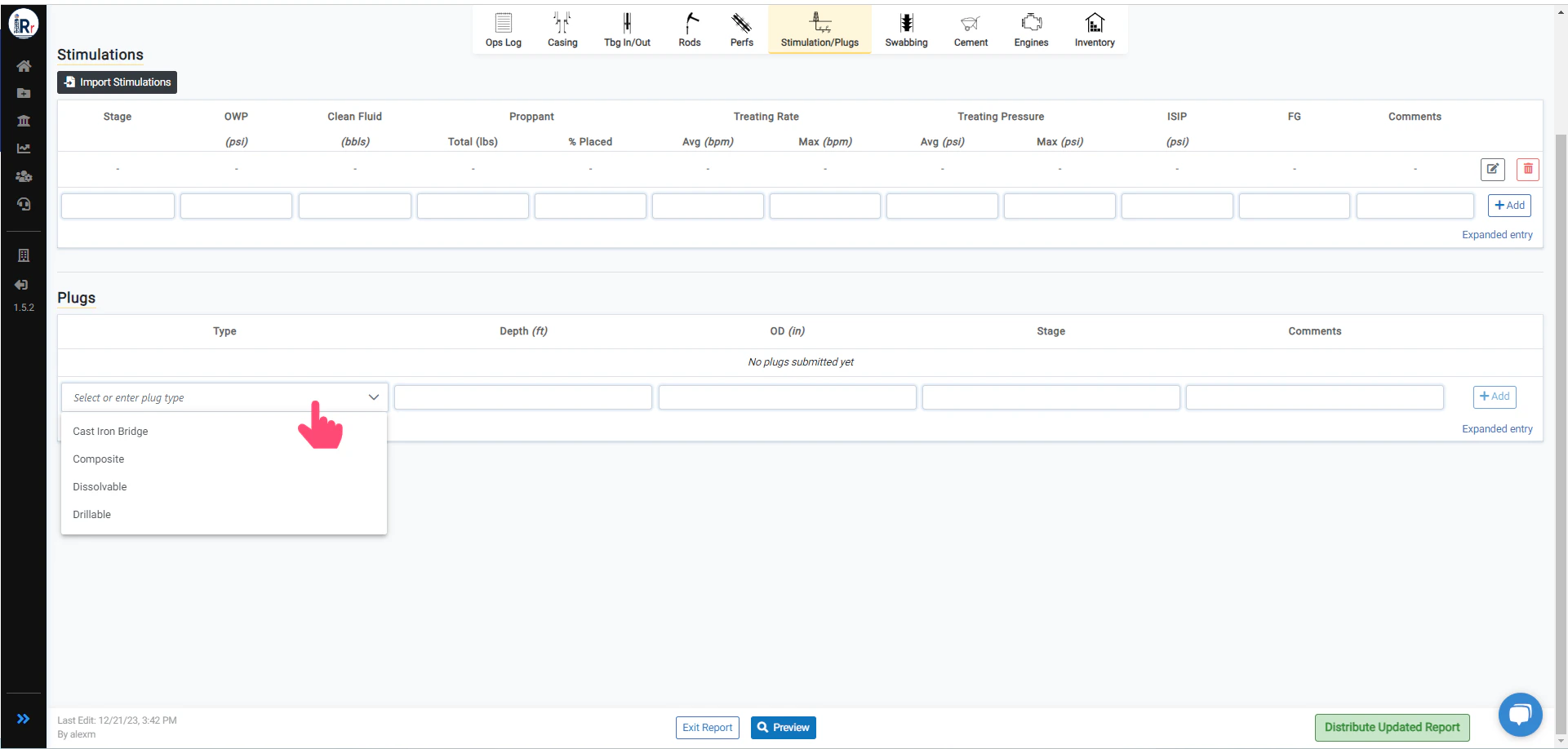The image size is (1568, 749).
Task: Focus the % Placed input field
Action: (590, 206)
